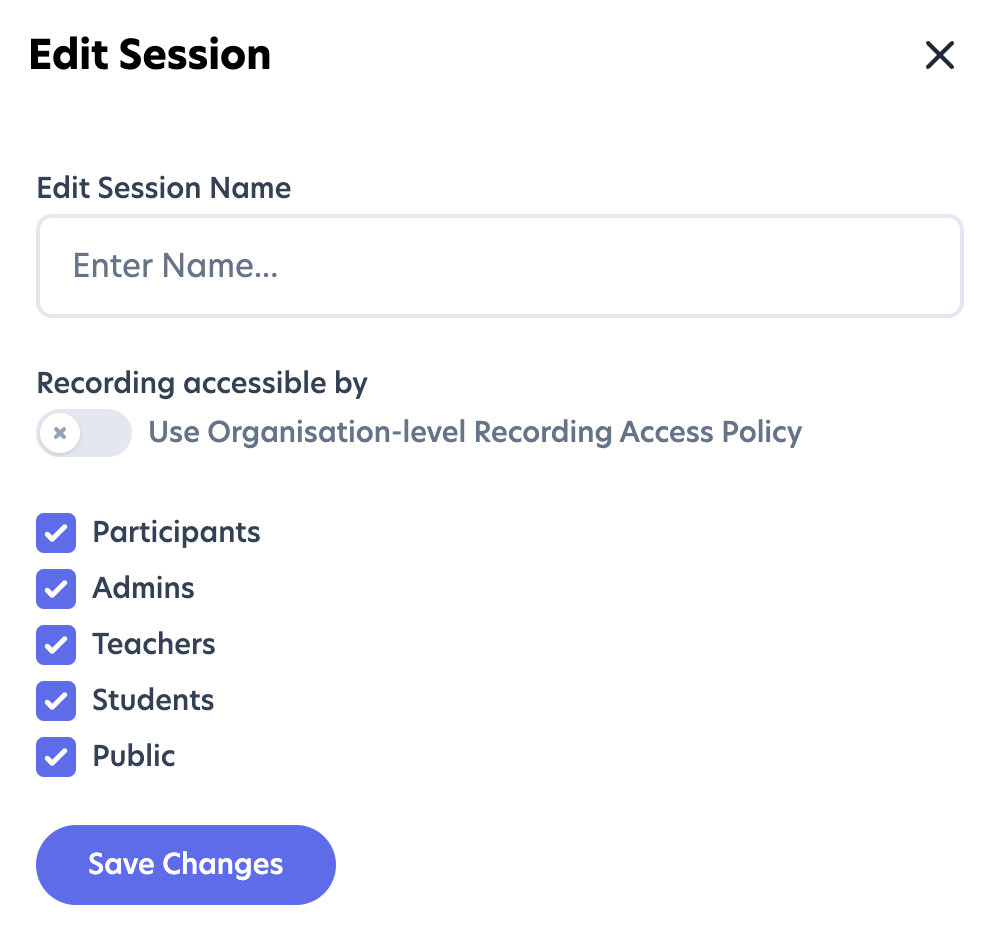Click "Use Organisation-level Recording Access Policy" text
This screenshot has width=998, height=938.
(475, 432)
